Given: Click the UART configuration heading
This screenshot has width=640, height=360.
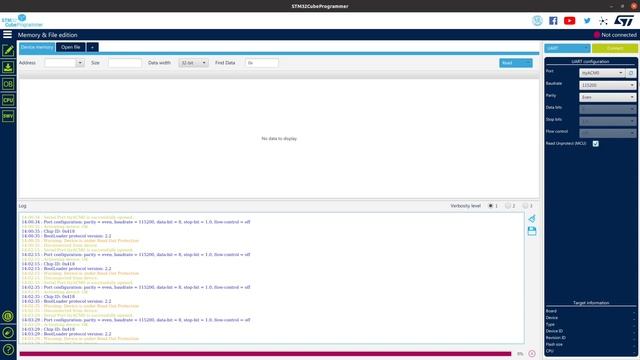Looking at the screenshot, I should [590, 61].
